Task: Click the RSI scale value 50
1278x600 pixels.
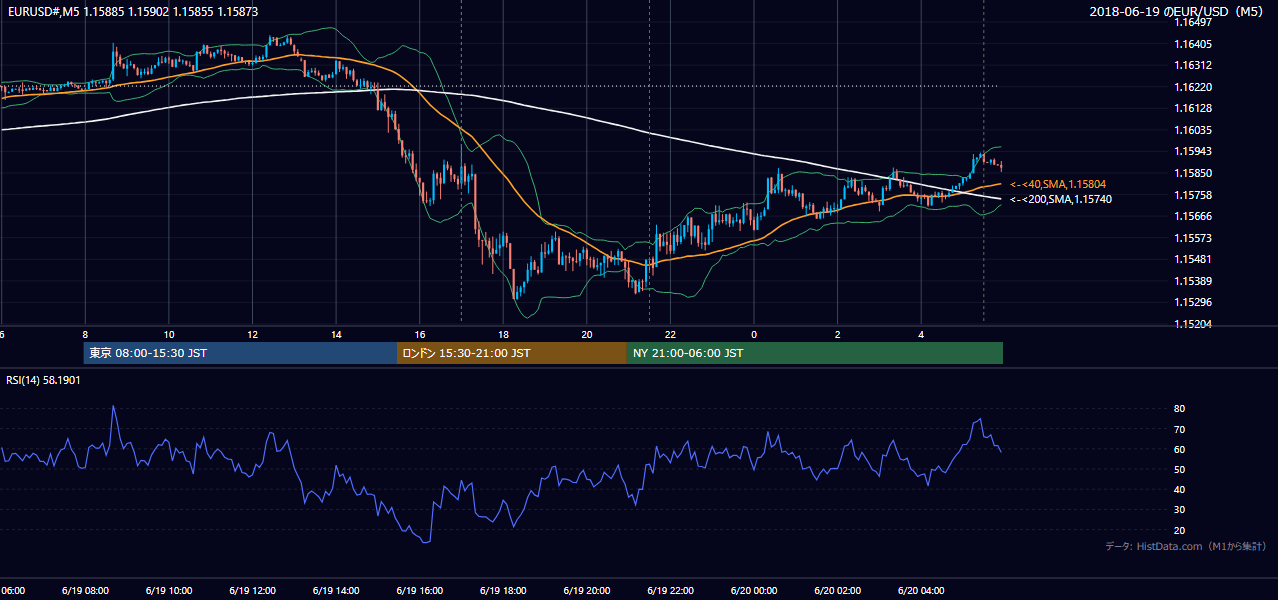Action: point(1180,469)
